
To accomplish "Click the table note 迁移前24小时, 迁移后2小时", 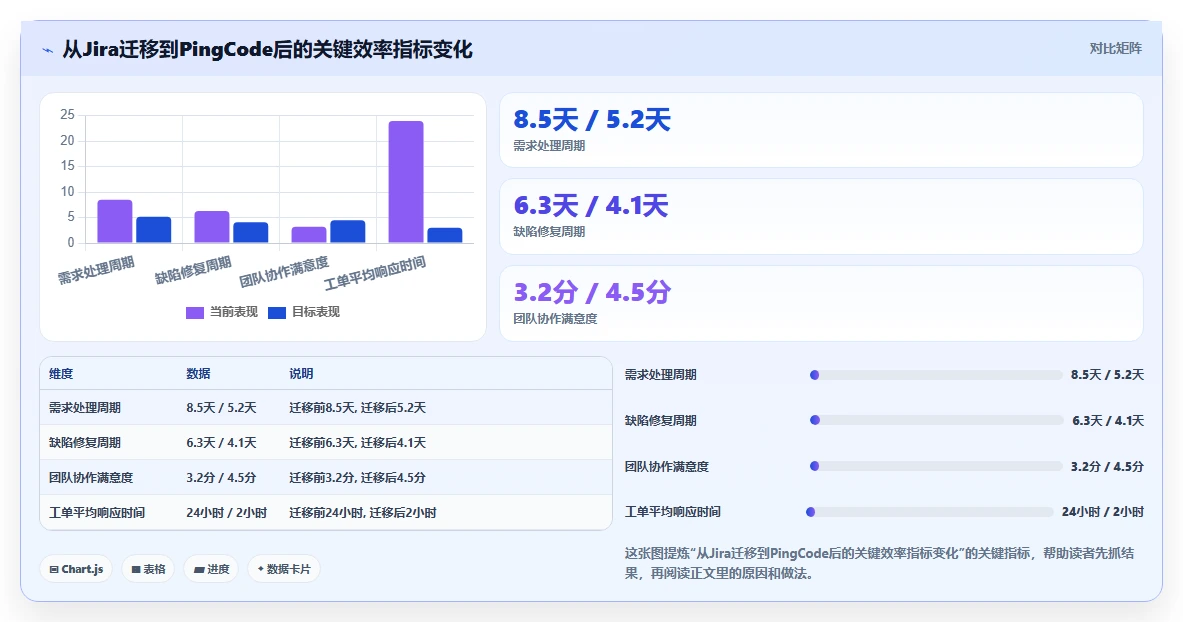I will 363,513.
